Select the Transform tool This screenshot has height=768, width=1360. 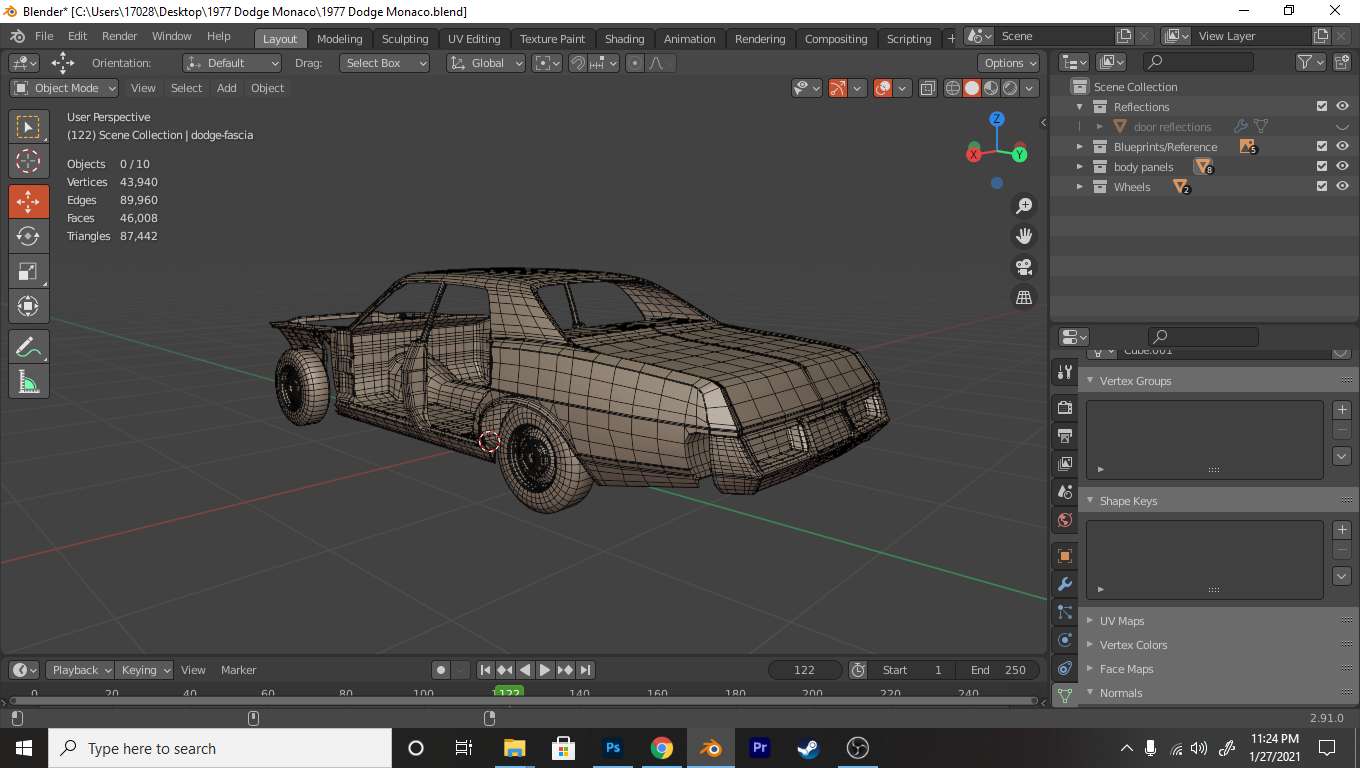coord(28,306)
